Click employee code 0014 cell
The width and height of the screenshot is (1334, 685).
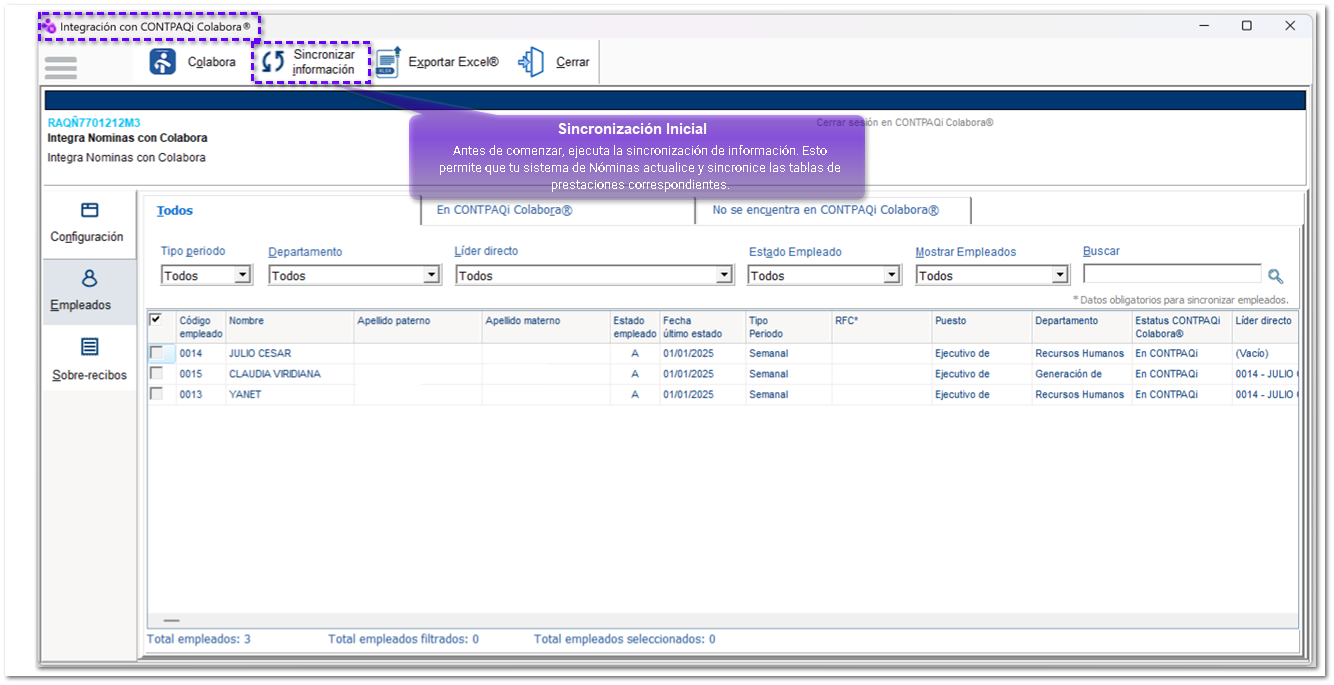point(201,353)
